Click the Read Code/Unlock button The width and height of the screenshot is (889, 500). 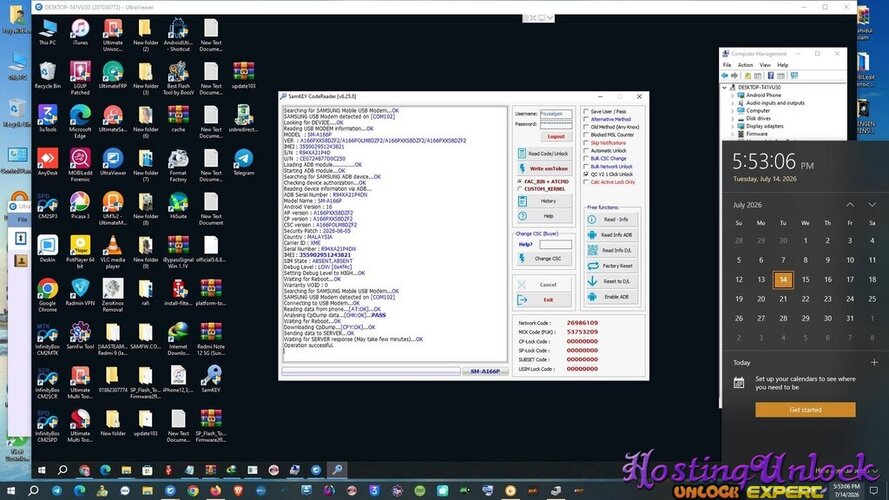(x=543, y=154)
